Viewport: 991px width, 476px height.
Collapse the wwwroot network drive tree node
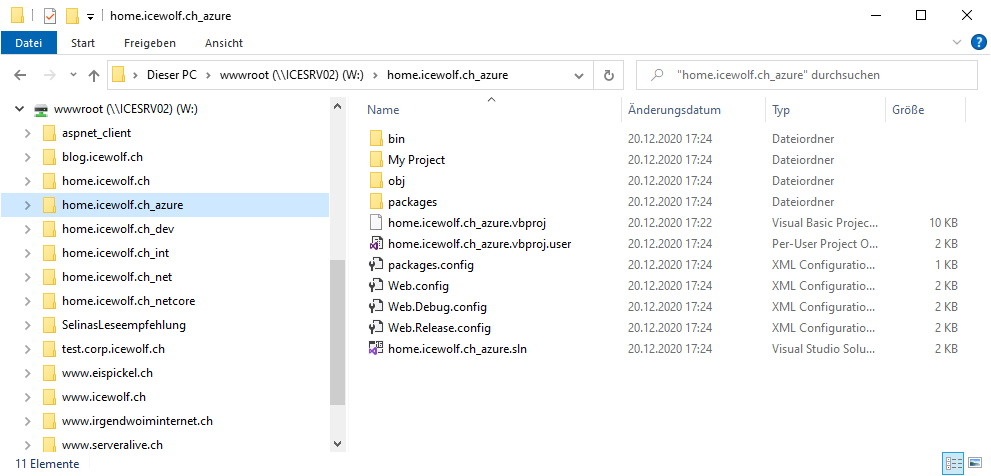(x=19, y=109)
